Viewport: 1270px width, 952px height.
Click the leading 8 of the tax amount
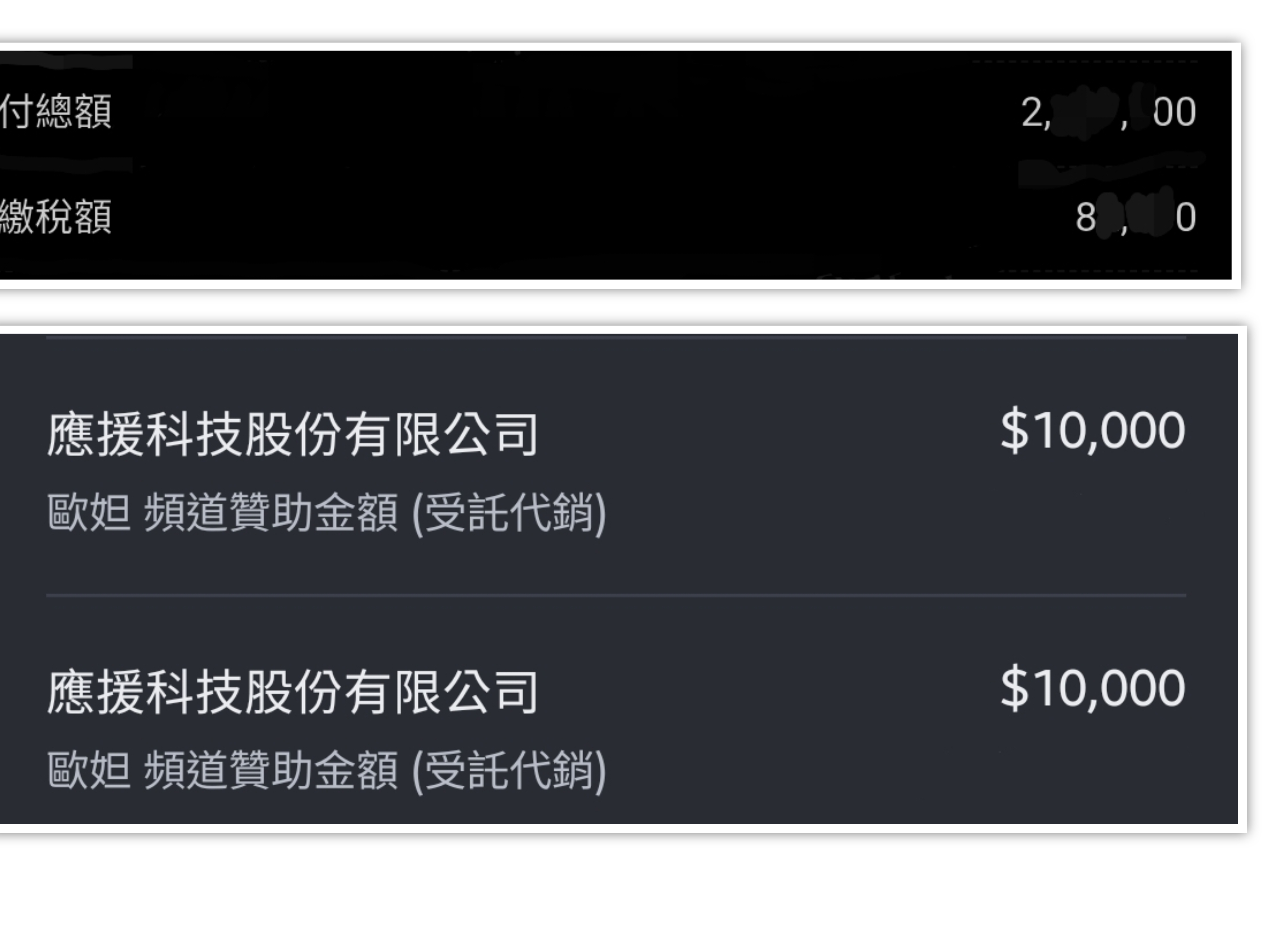click(1085, 218)
